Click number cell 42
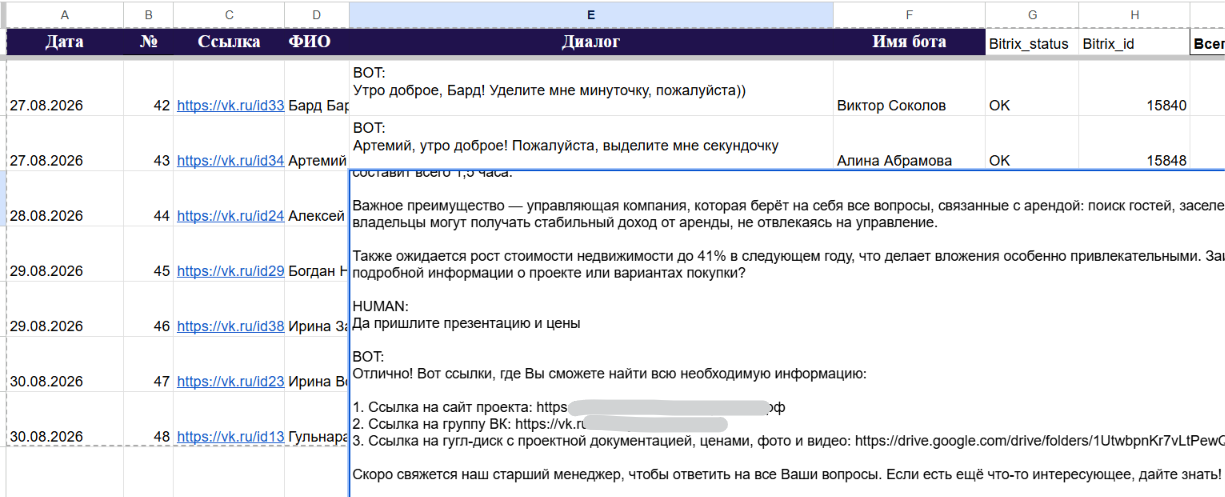The image size is (1225, 497). (x=149, y=88)
